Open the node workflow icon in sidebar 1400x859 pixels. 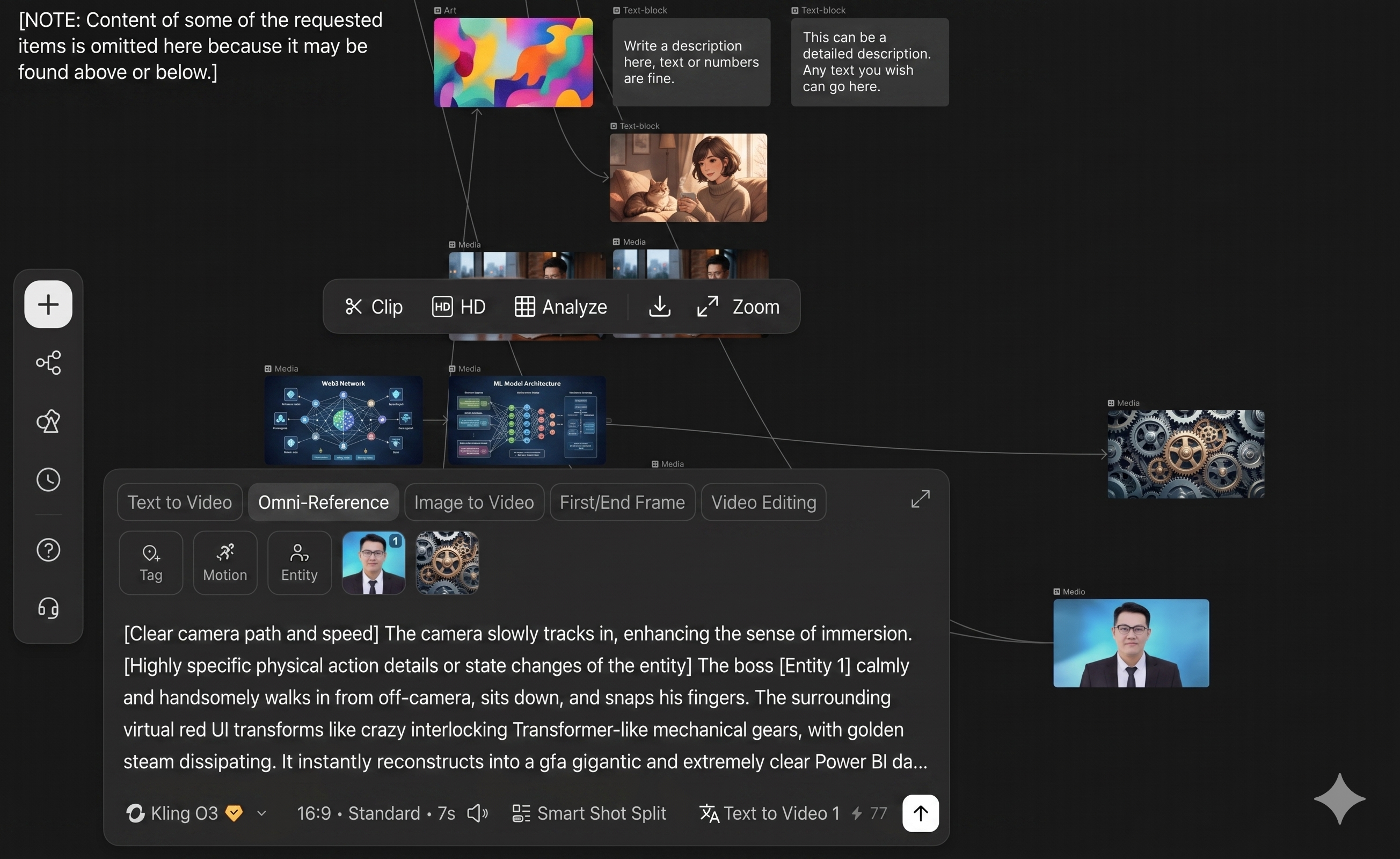click(x=48, y=362)
